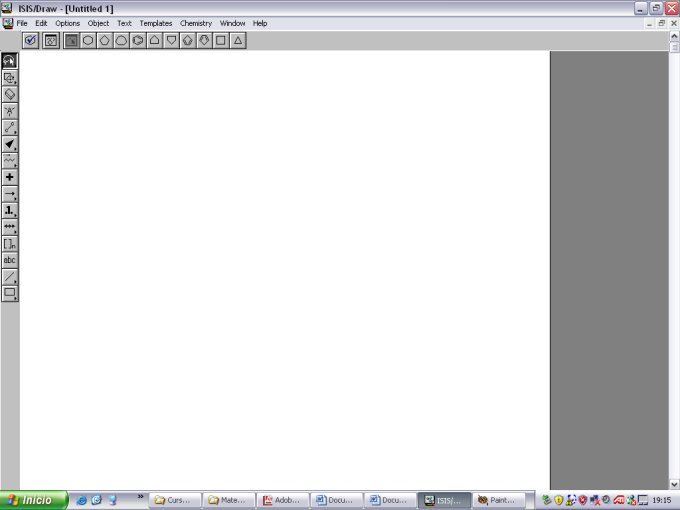Open the Chemistry menu
This screenshot has width=680, height=510.
tap(196, 23)
